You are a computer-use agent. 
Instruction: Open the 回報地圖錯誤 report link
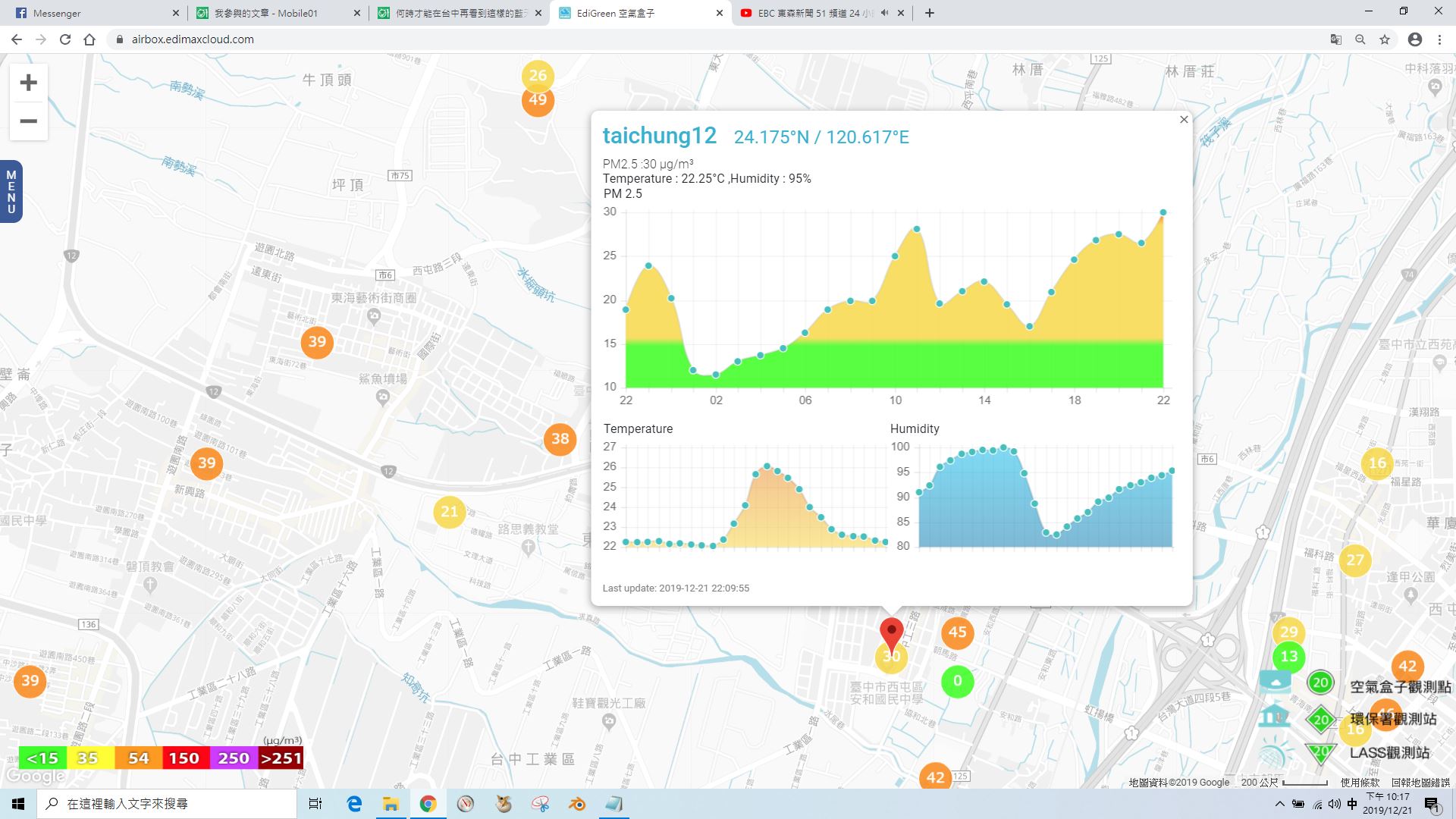pyautogui.click(x=1420, y=782)
